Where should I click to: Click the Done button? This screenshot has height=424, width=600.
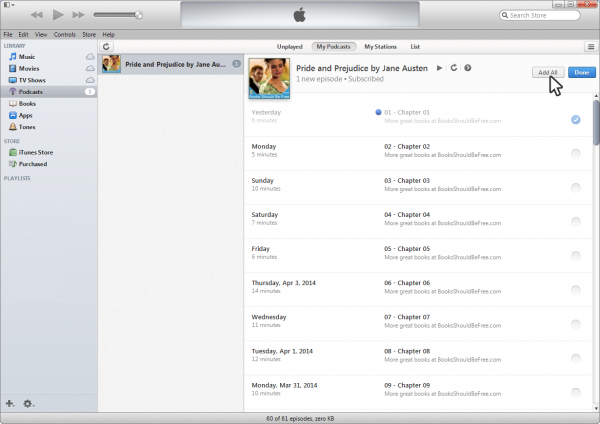coord(582,72)
